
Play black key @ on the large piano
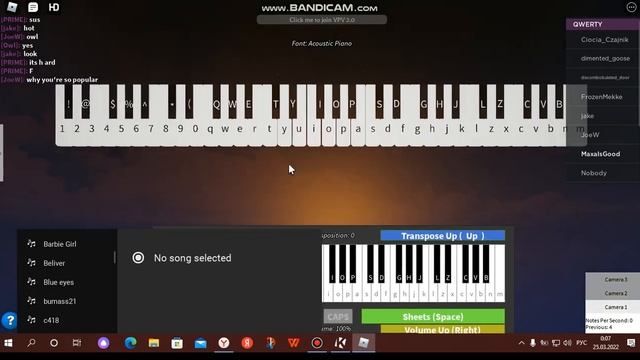click(x=85, y=102)
